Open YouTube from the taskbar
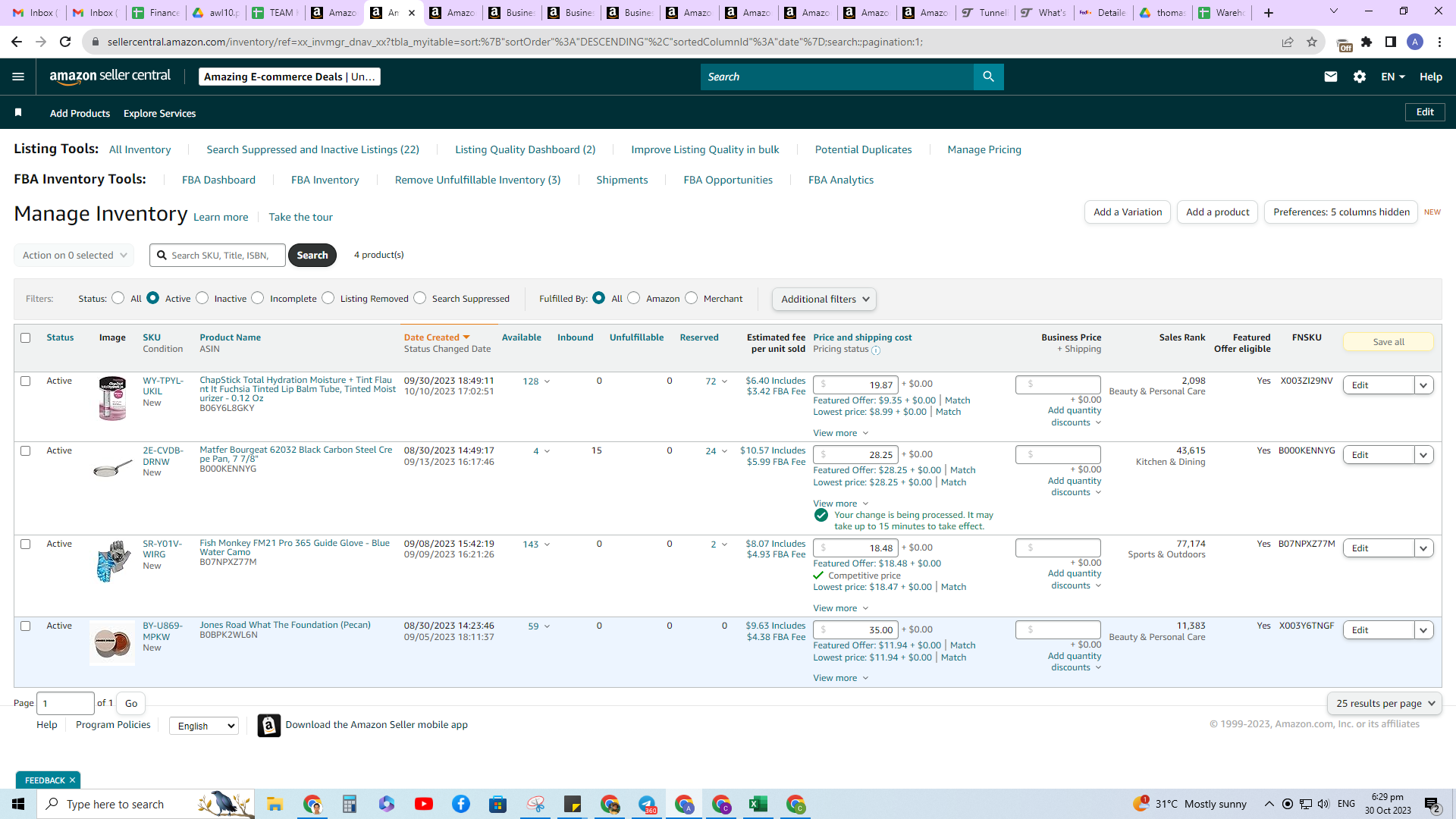The width and height of the screenshot is (1456, 819). (x=423, y=804)
